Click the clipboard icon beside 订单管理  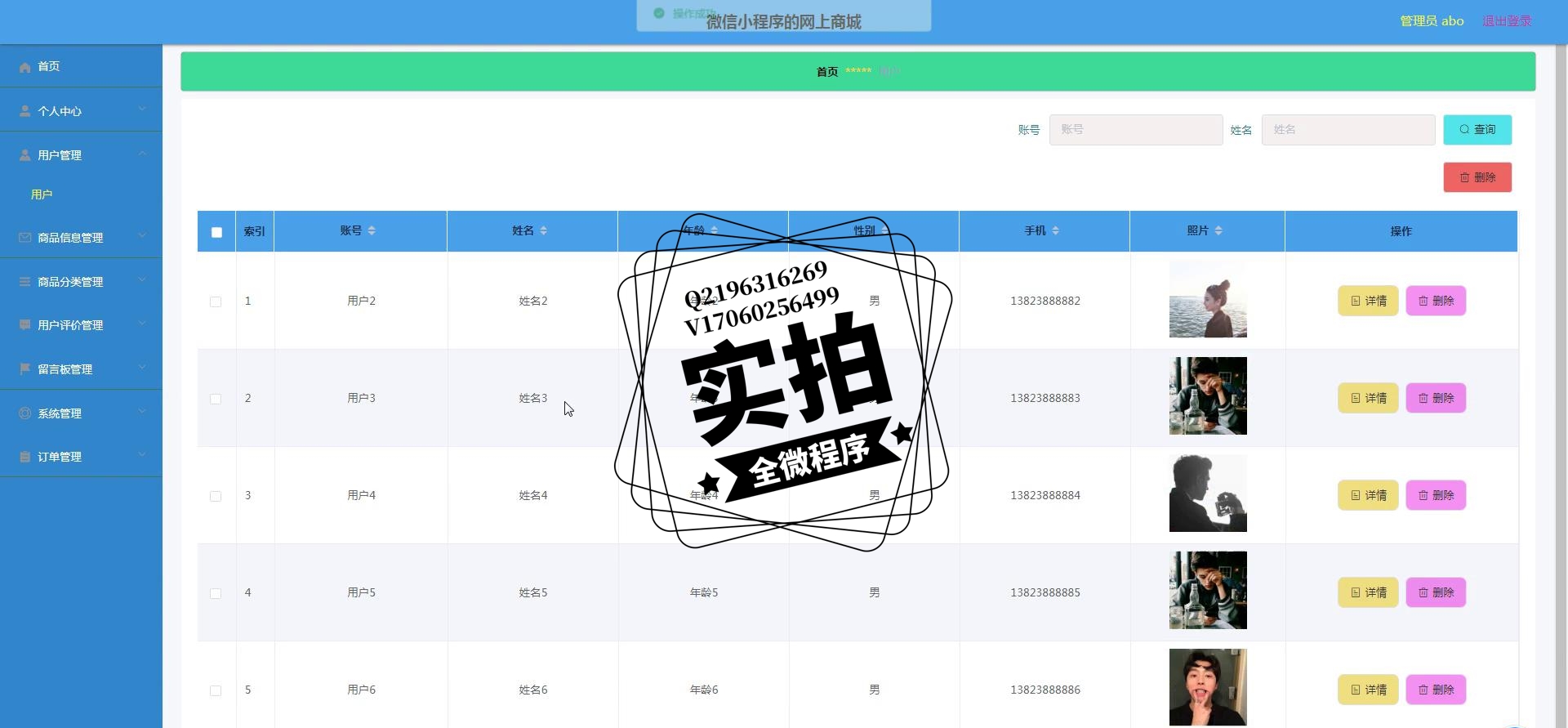pos(25,457)
